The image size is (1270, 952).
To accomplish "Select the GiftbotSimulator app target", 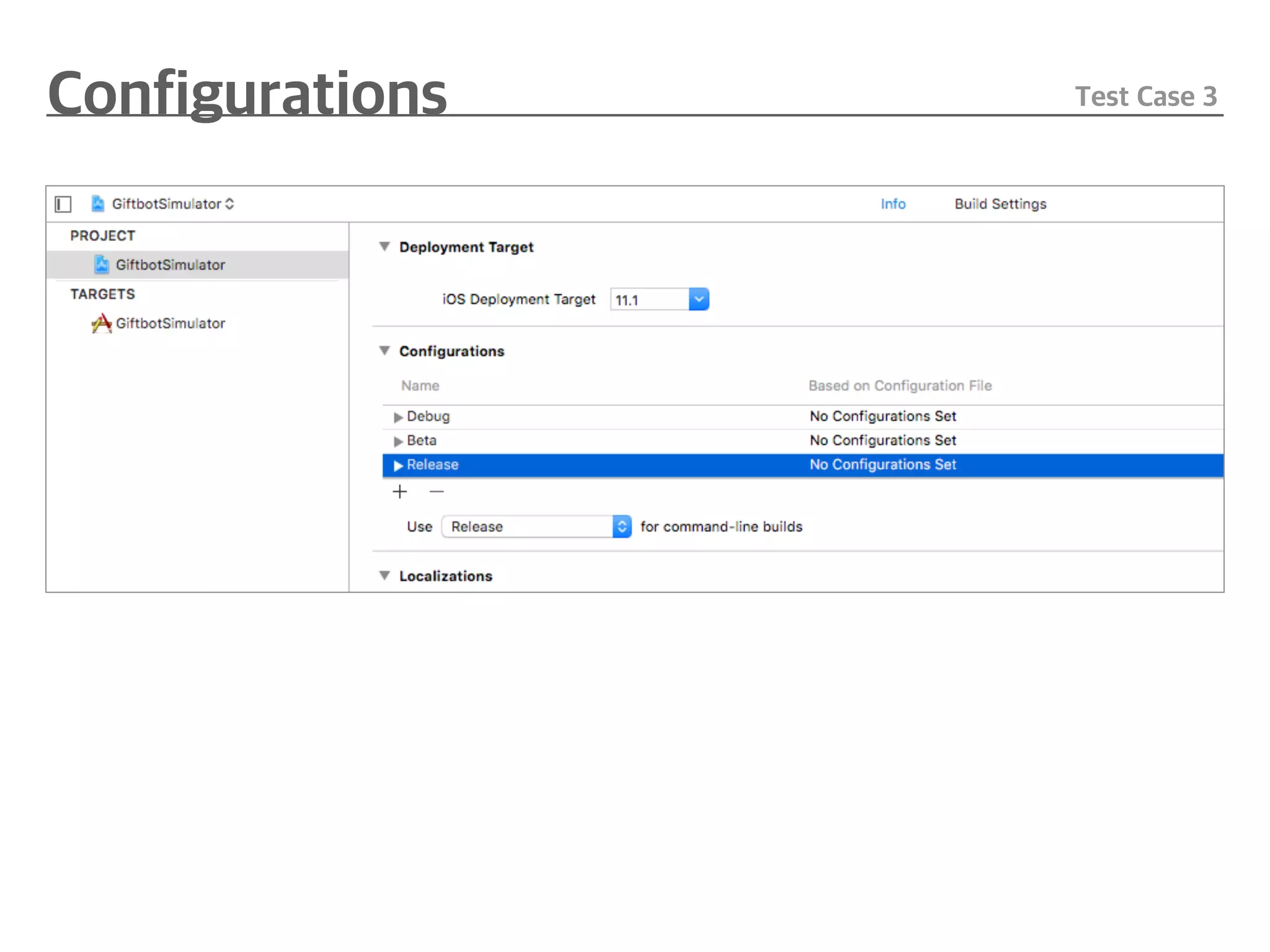I will (170, 324).
